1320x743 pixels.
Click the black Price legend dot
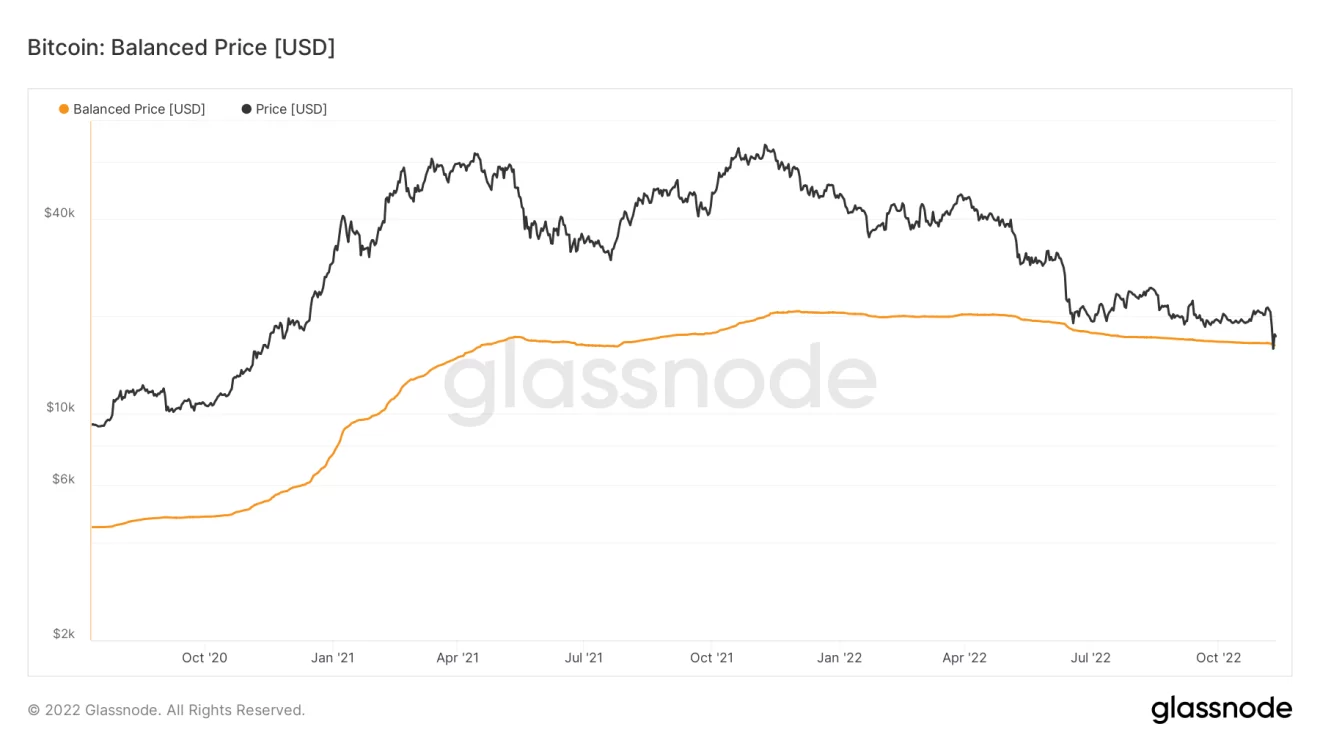coord(247,109)
